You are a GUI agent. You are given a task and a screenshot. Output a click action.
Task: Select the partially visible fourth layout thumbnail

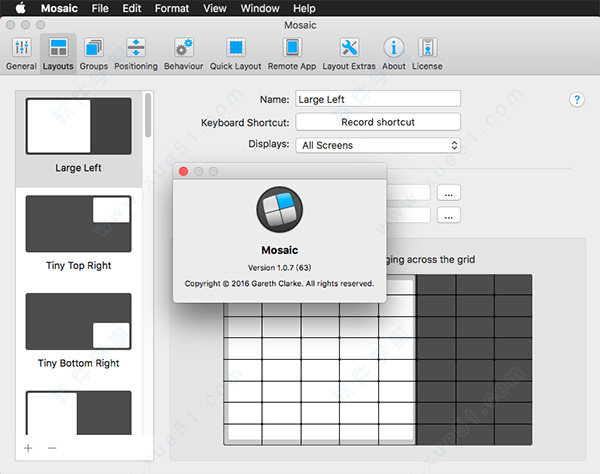coord(79,412)
